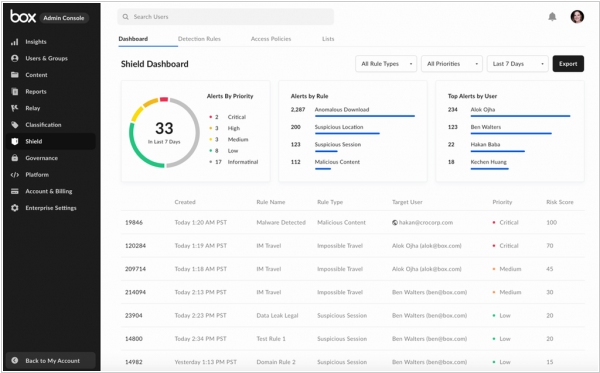Click risk score 100
Viewport: 600px width, 373px height.
click(551, 222)
